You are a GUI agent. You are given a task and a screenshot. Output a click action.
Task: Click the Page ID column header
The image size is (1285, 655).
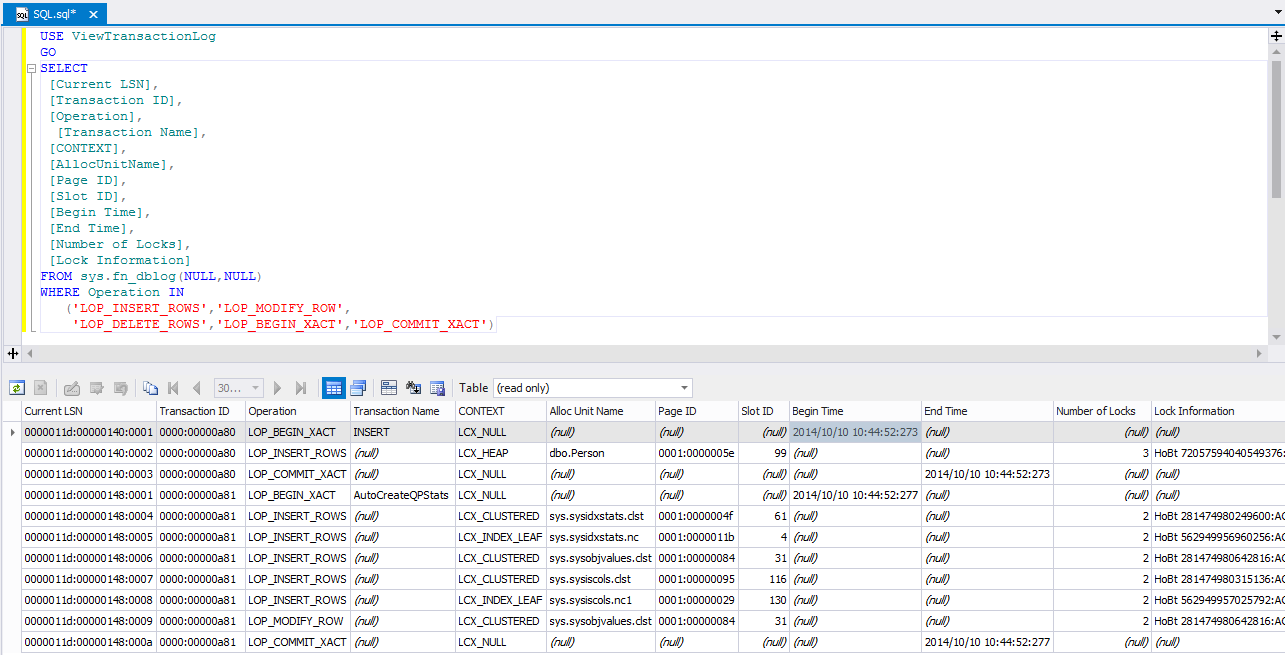coord(696,411)
